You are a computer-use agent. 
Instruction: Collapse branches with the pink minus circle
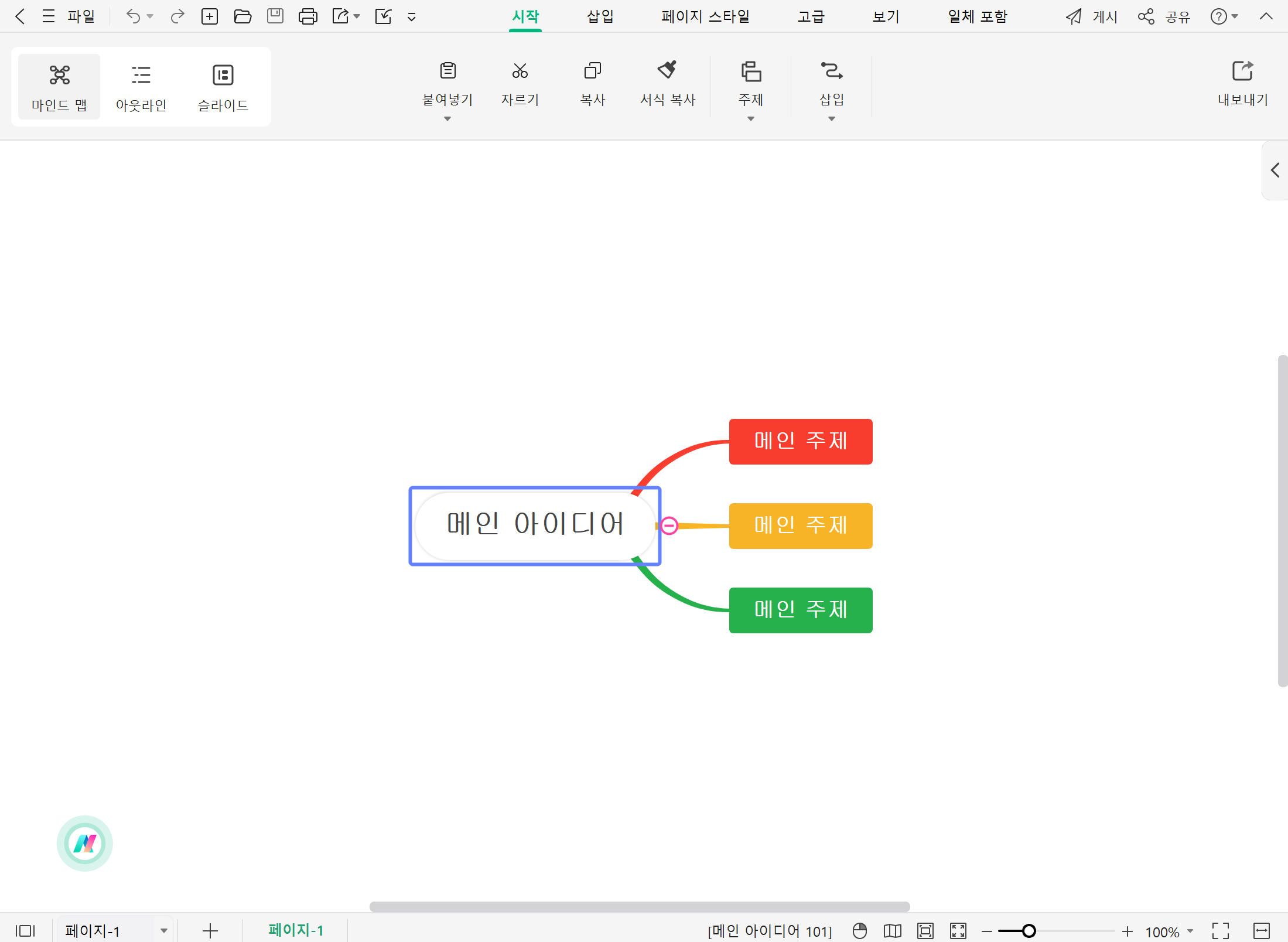pyautogui.click(x=669, y=525)
